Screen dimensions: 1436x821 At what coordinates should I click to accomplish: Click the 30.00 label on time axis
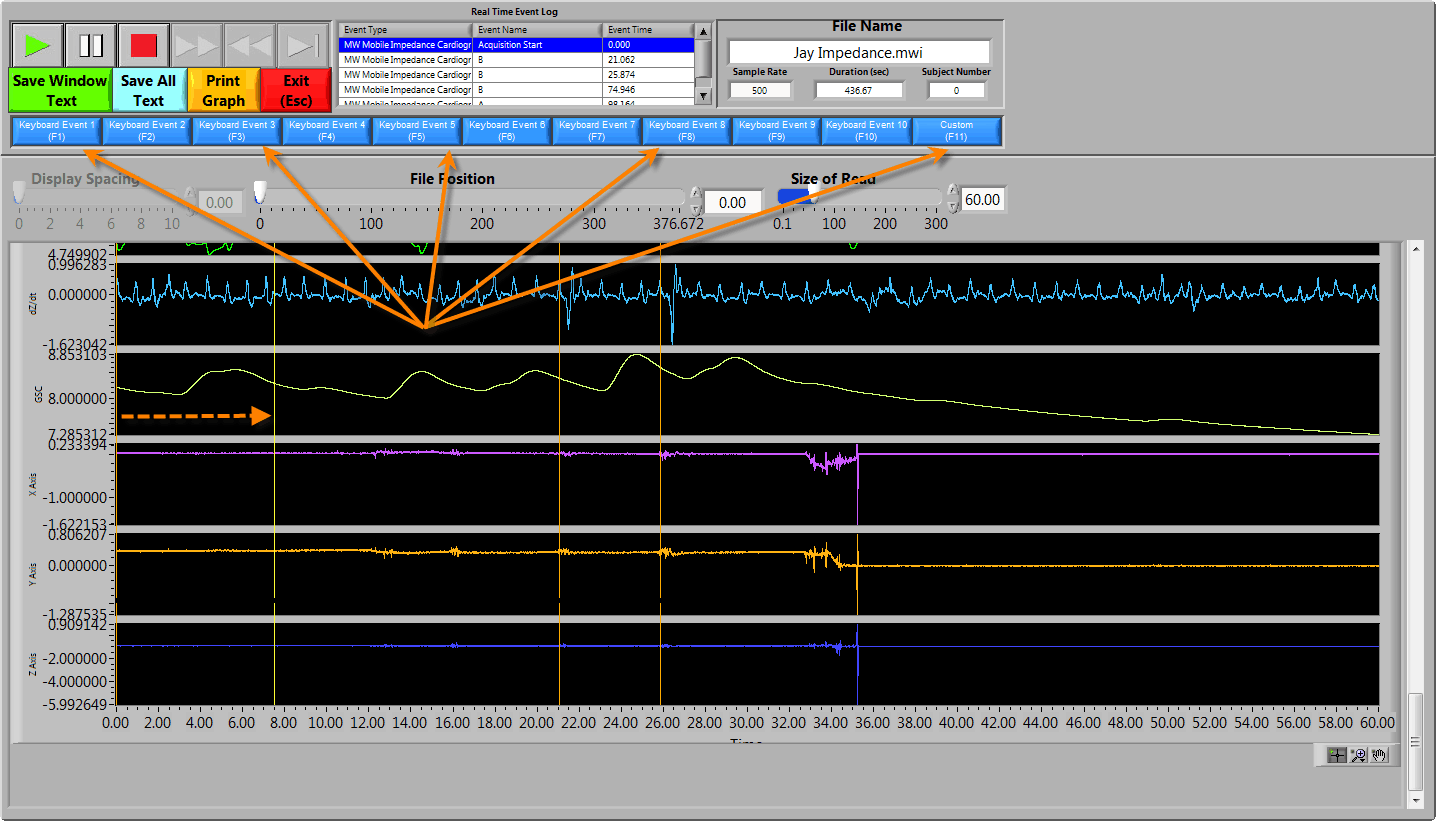[x=746, y=722]
